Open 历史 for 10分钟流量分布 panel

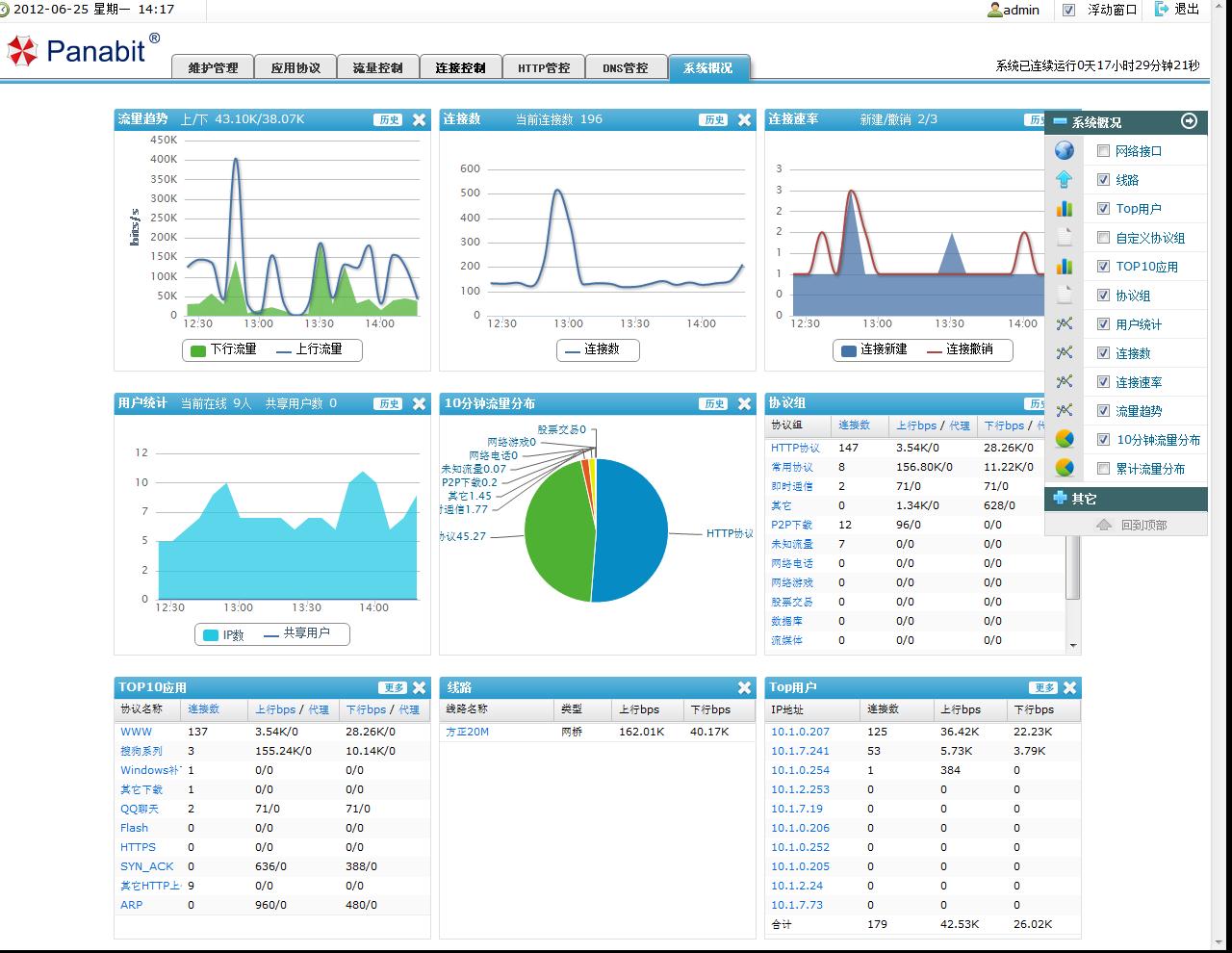[714, 404]
